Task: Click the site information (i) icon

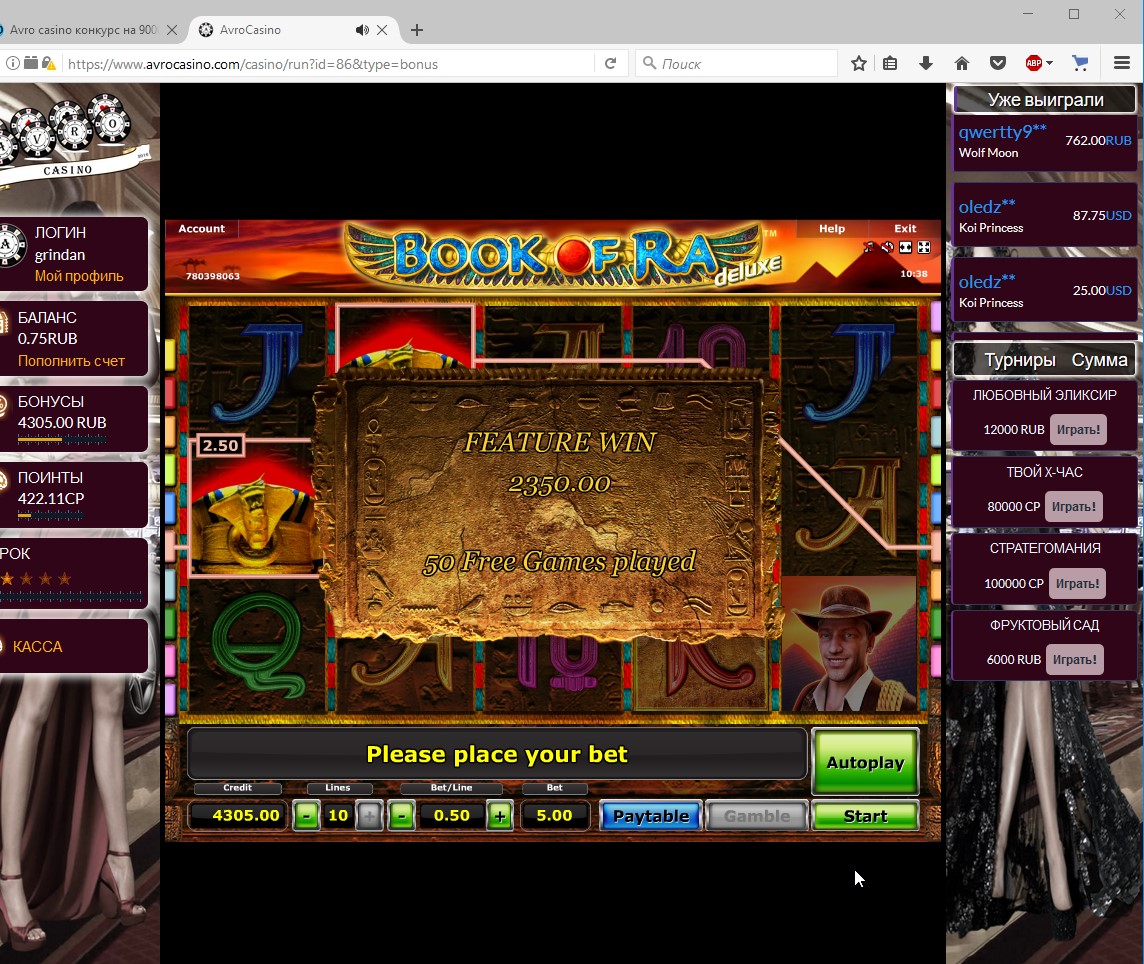Action: [12, 63]
